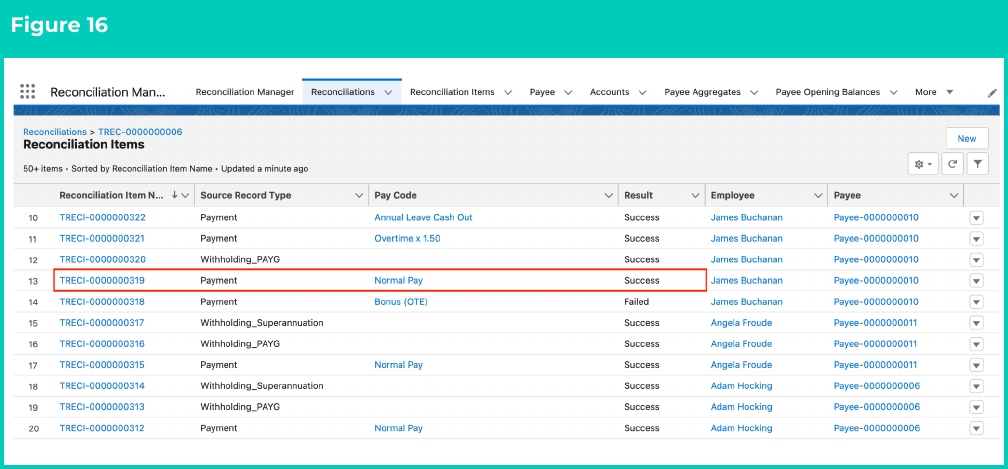Open row actions menu for TRECI-0000000320
This screenshot has width=1008, height=469.
(976, 260)
